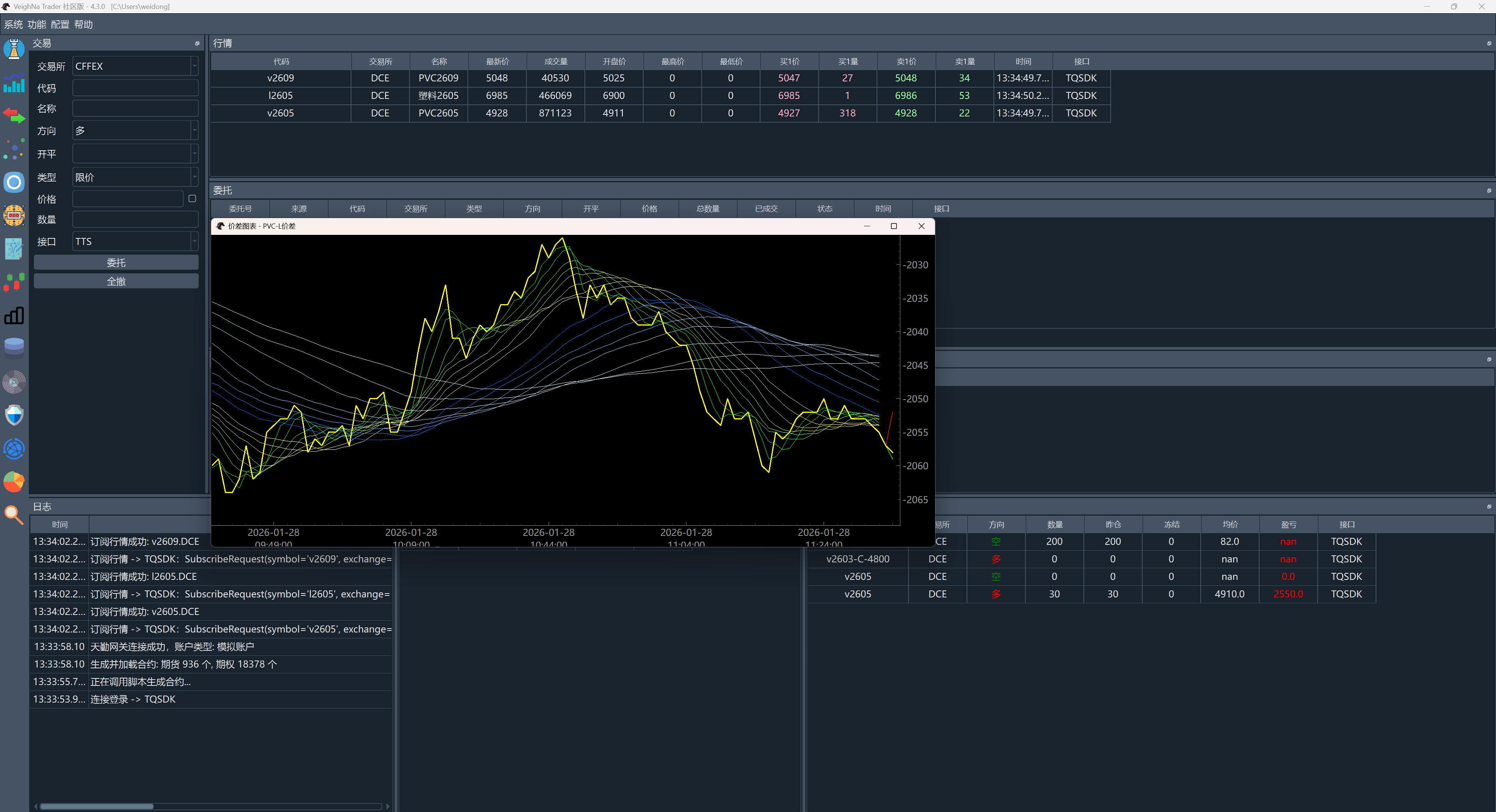Open the red-green arrows spread trading icon

tap(14, 116)
